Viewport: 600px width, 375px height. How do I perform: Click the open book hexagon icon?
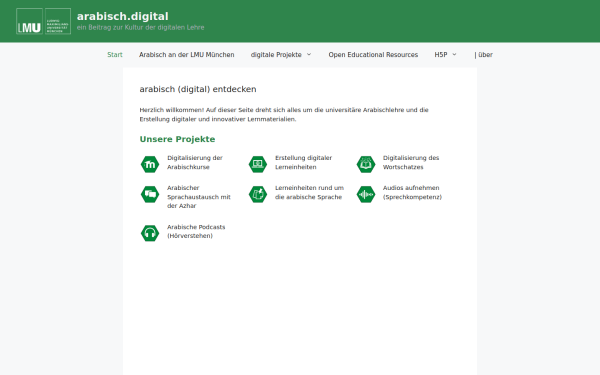(366, 165)
